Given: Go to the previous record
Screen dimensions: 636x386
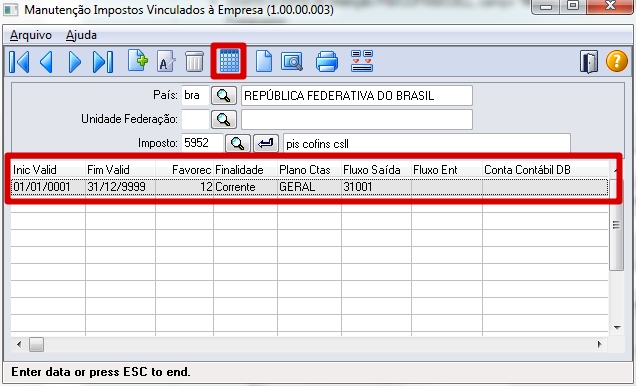Looking at the screenshot, I should (x=46, y=62).
